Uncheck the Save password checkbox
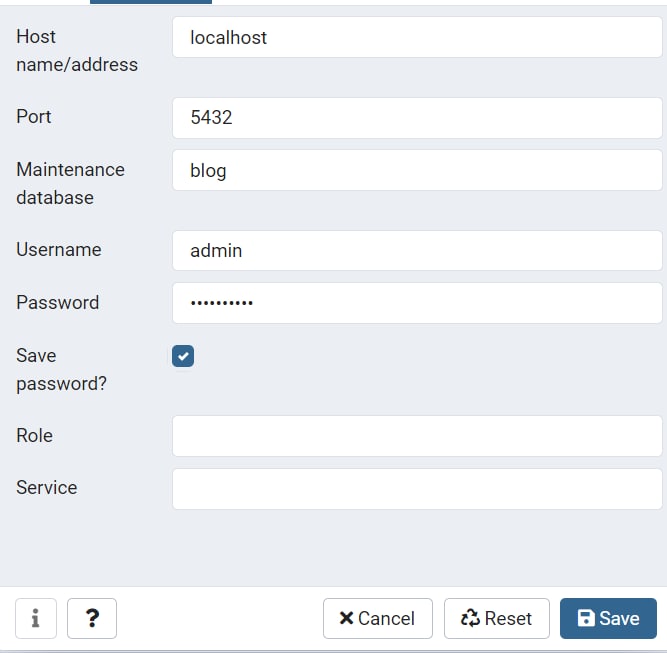667x653 pixels. tap(183, 356)
